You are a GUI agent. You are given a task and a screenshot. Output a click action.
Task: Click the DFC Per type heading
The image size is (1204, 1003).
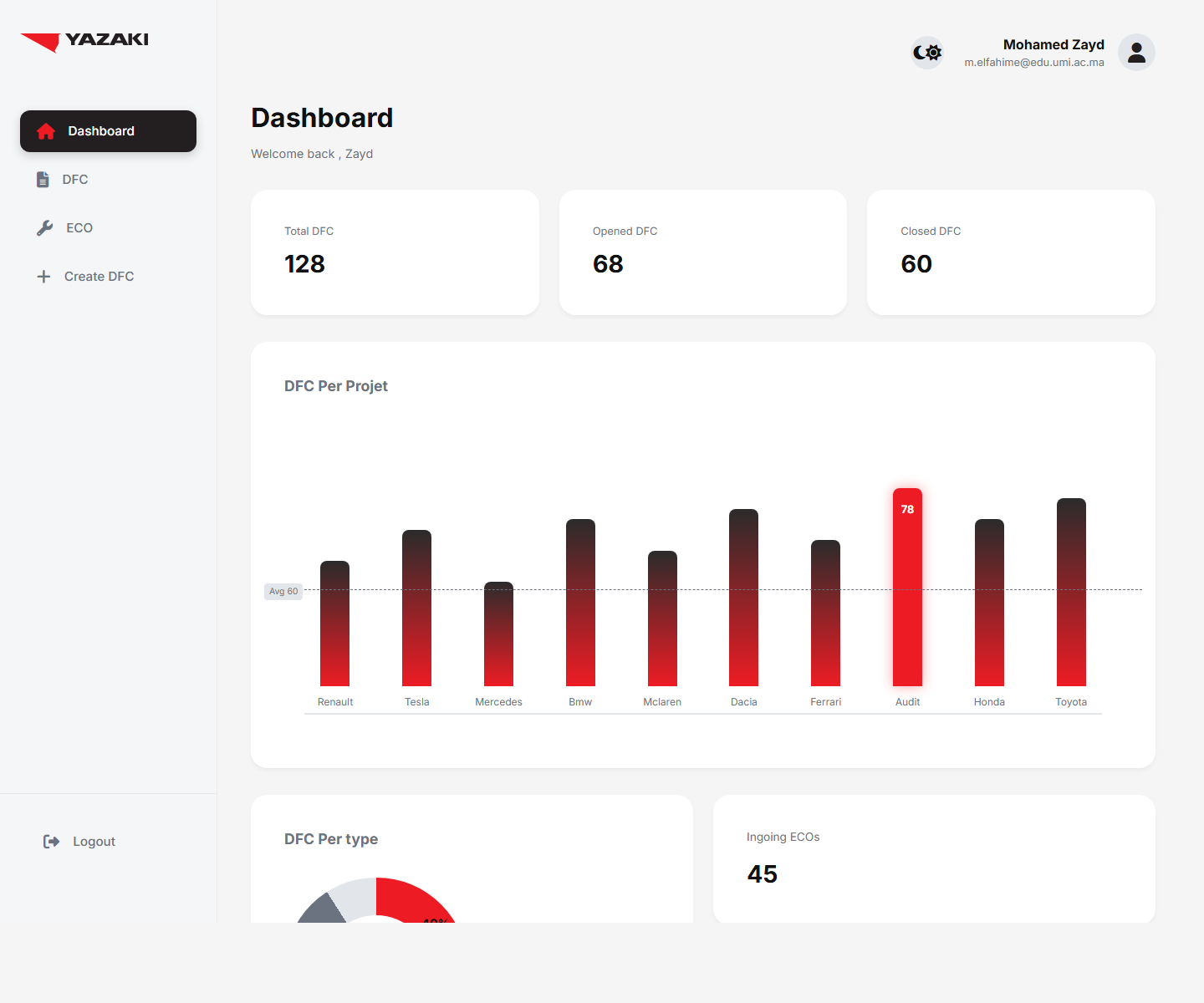pos(331,839)
